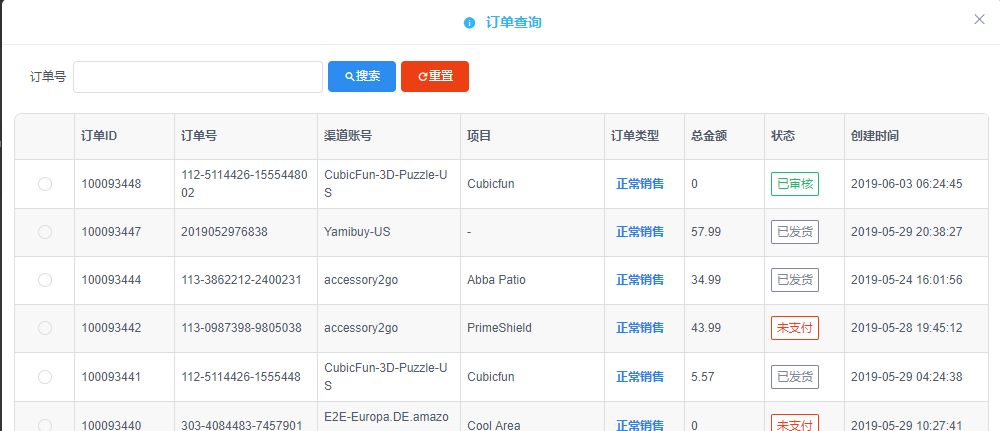Select radio button for order 100093444
Image resolution: width=1000 pixels, height=431 pixels.
coord(45,280)
